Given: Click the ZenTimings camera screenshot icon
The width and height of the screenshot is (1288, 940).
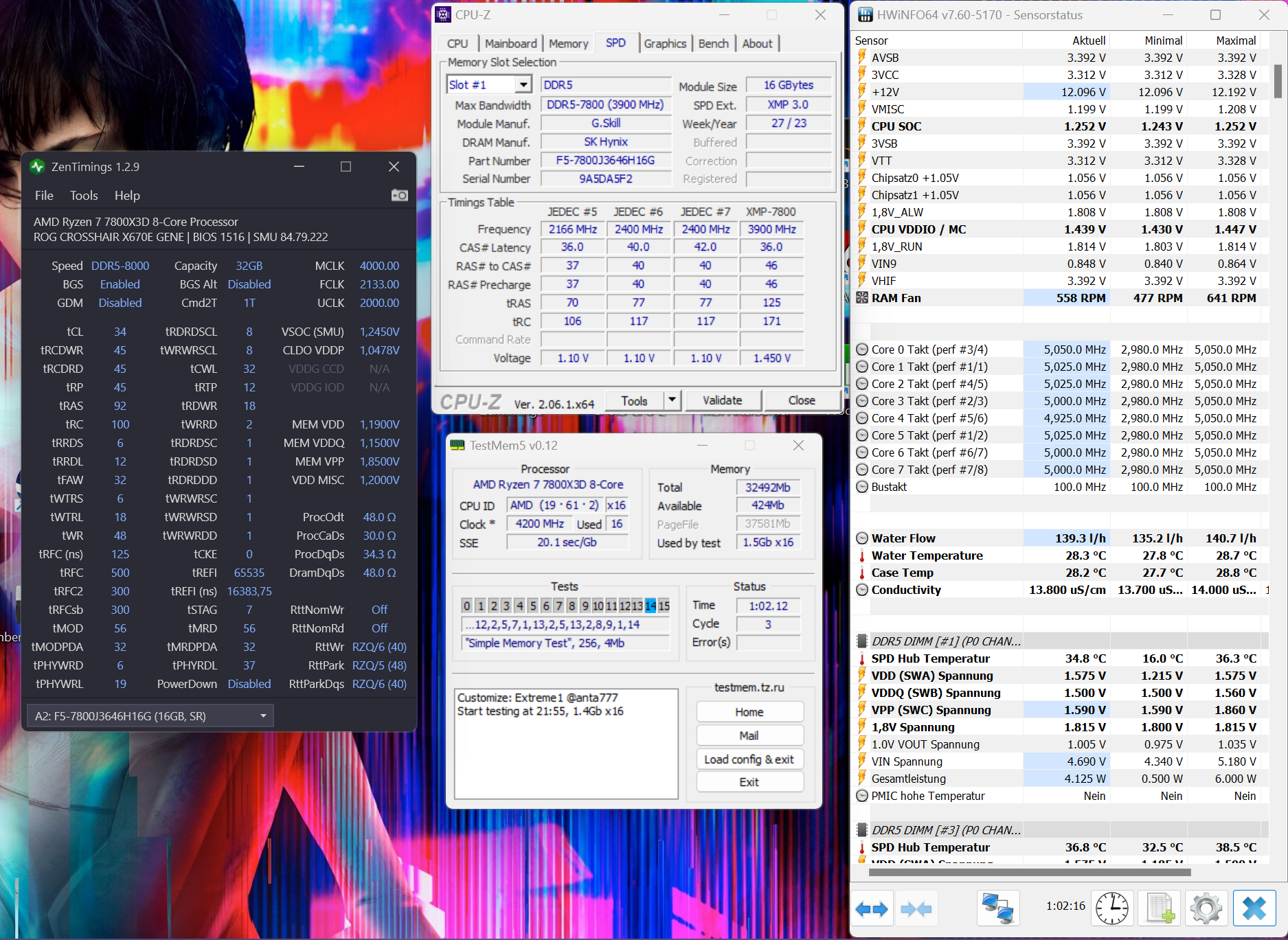Looking at the screenshot, I should point(399,196).
